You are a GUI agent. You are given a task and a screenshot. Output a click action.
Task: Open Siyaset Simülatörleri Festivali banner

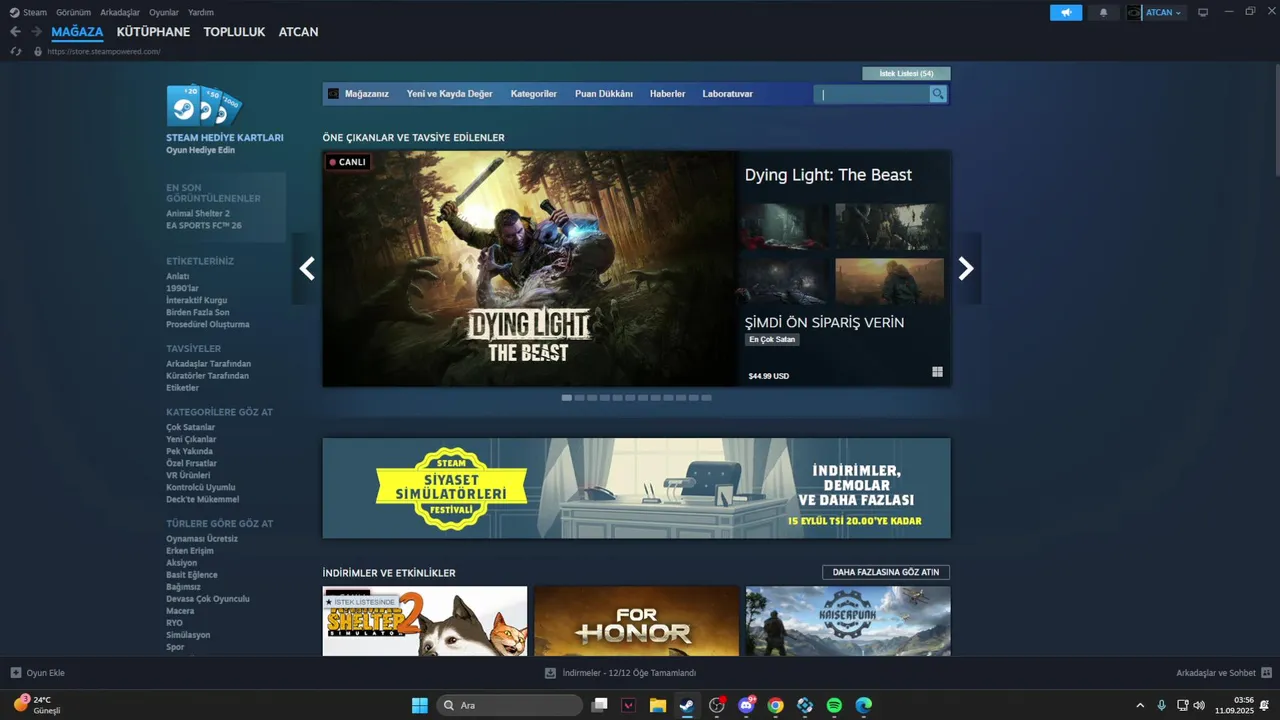click(x=636, y=488)
